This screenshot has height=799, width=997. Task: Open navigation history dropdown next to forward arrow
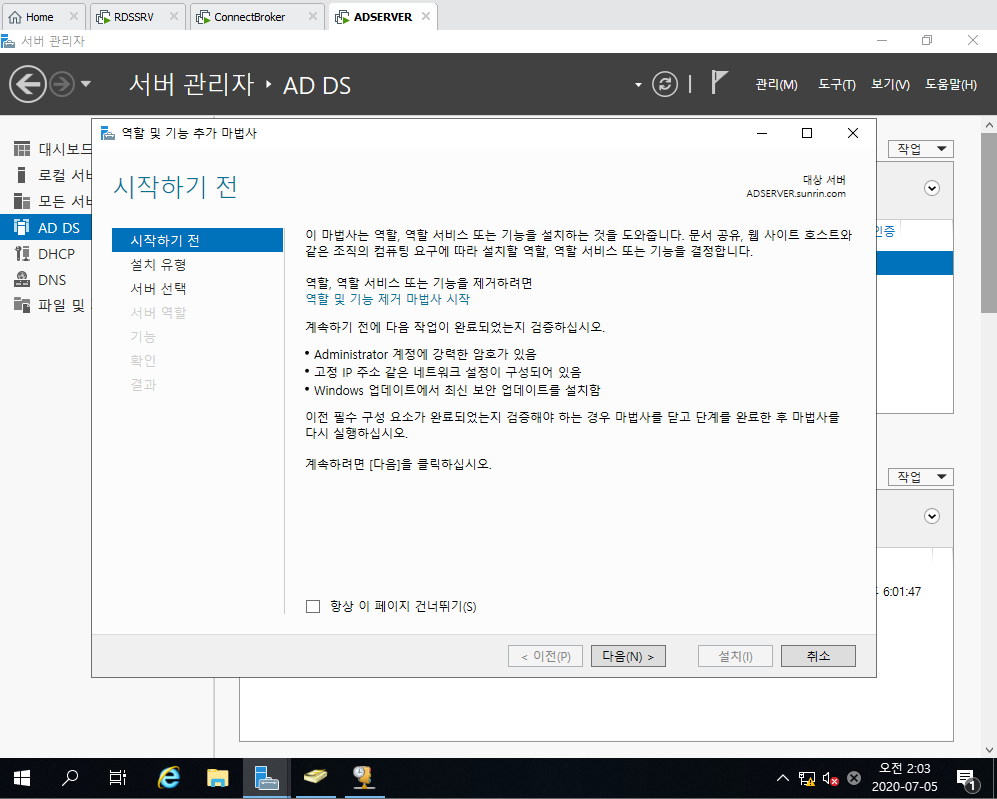[86, 84]
